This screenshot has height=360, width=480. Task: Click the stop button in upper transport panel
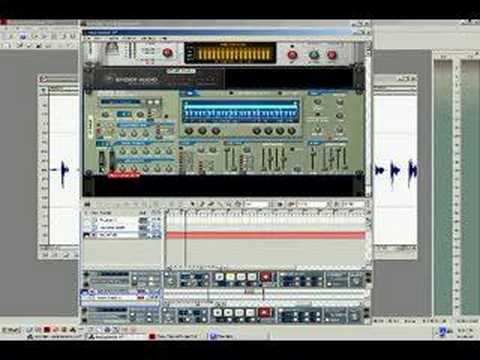click(x=219, y=277)
